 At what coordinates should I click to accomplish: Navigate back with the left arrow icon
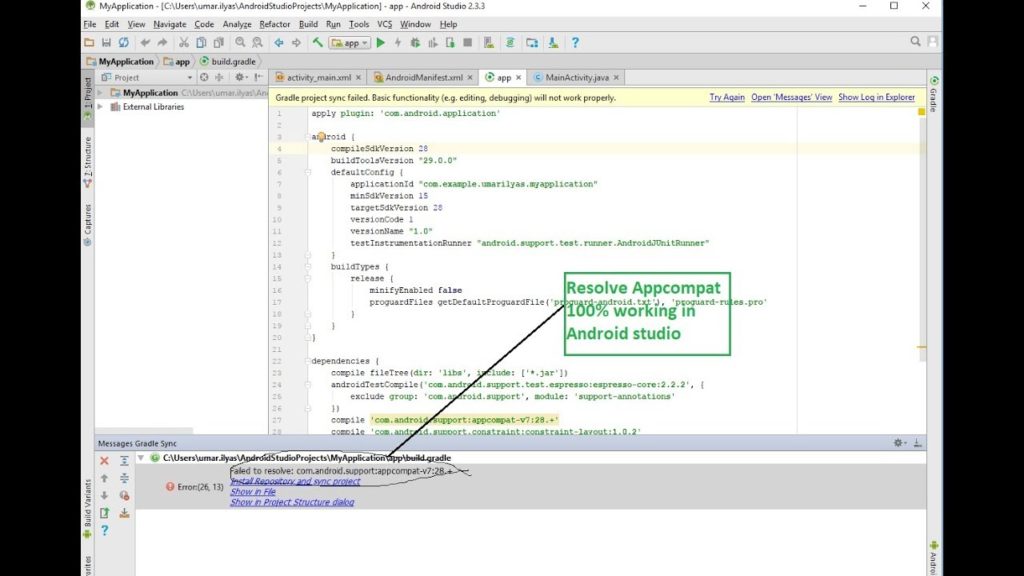coord(279,42)
